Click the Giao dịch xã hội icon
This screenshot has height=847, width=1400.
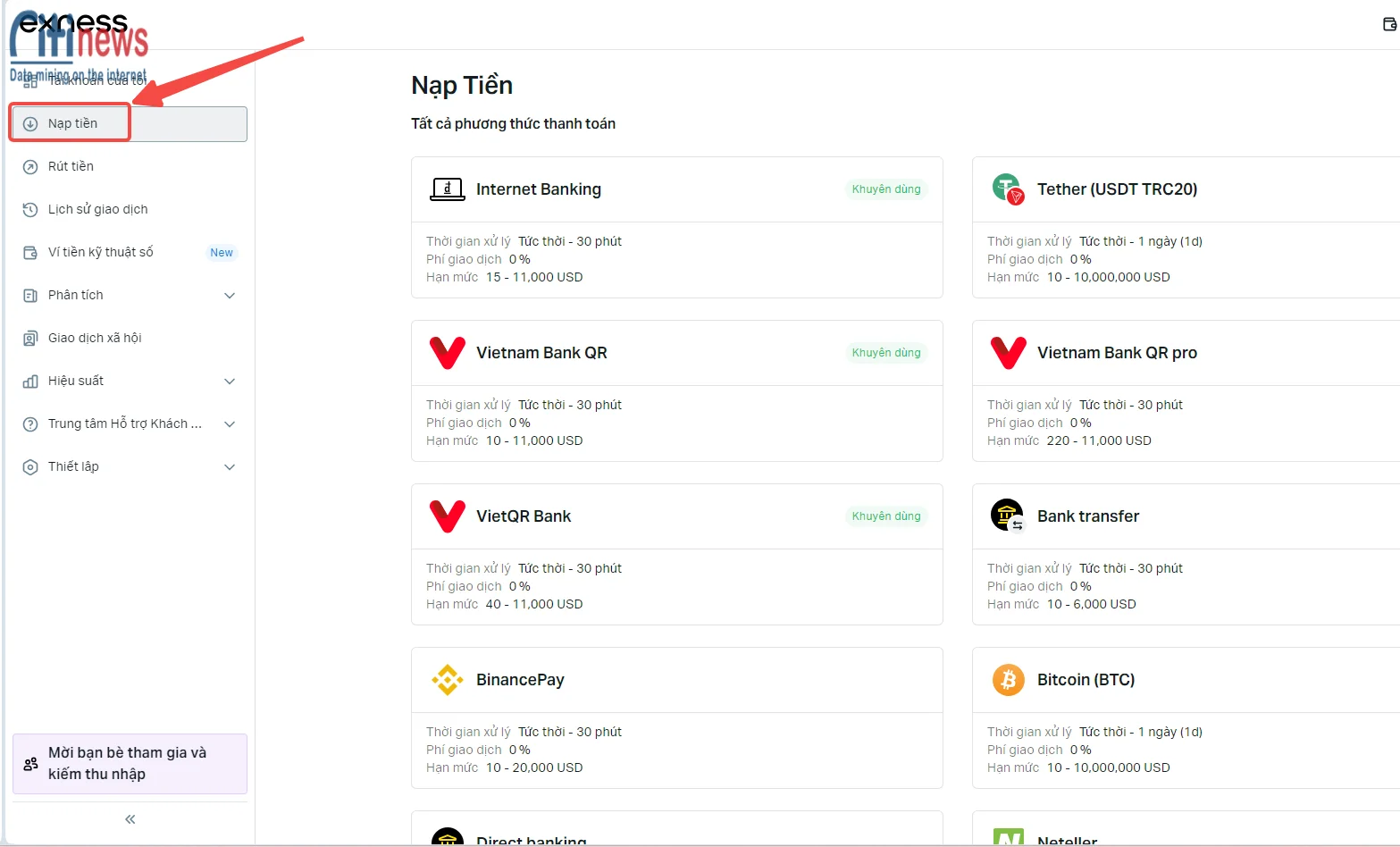(x=30, y=339)
